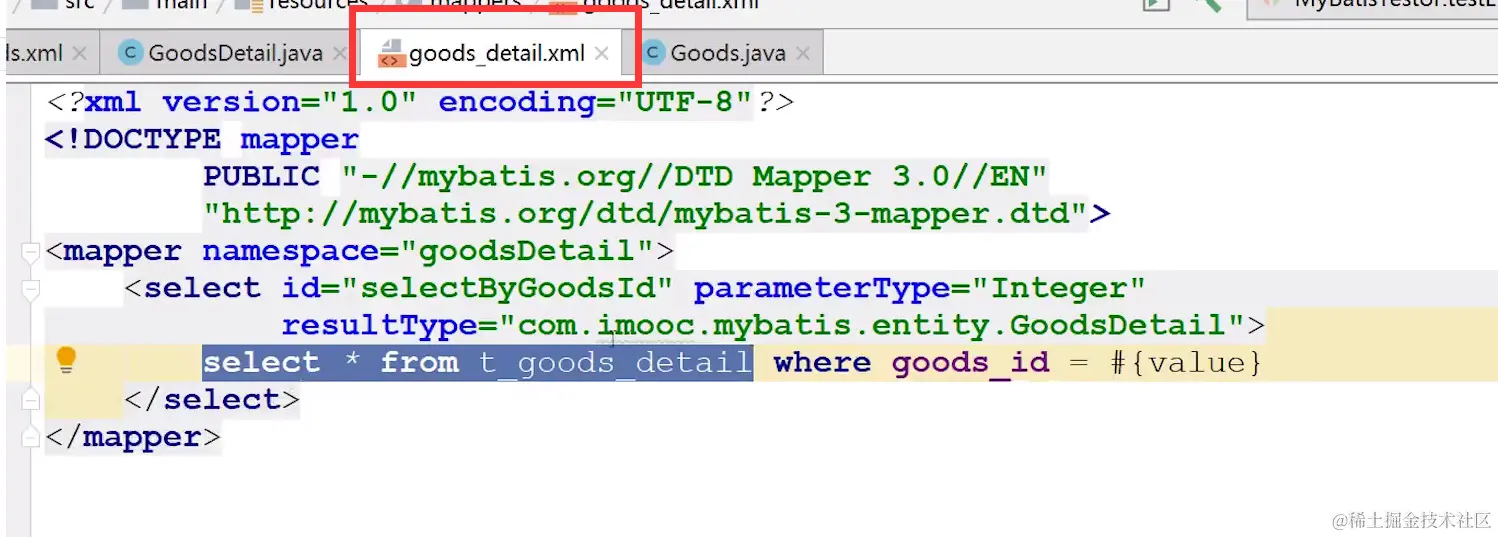Close the goods_detail.xml tab
The height and width of the screenshot is (537, 1498).
coord(601,54)
